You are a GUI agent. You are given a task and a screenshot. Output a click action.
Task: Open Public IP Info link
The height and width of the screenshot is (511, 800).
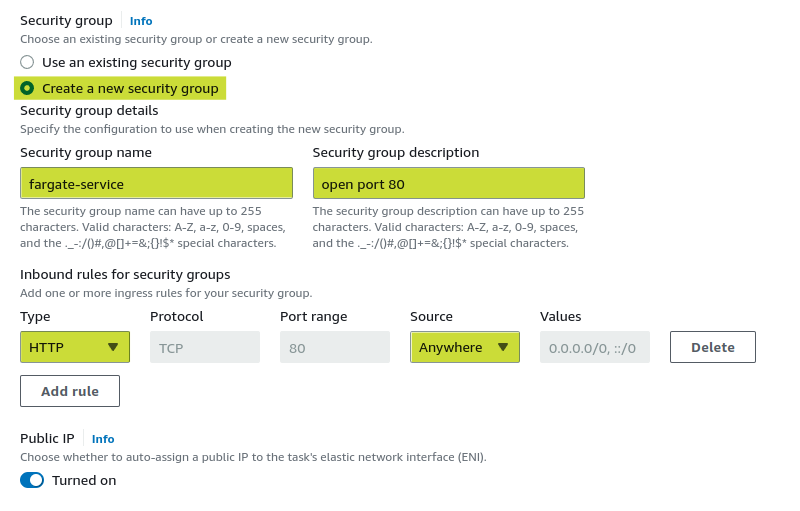103,439
